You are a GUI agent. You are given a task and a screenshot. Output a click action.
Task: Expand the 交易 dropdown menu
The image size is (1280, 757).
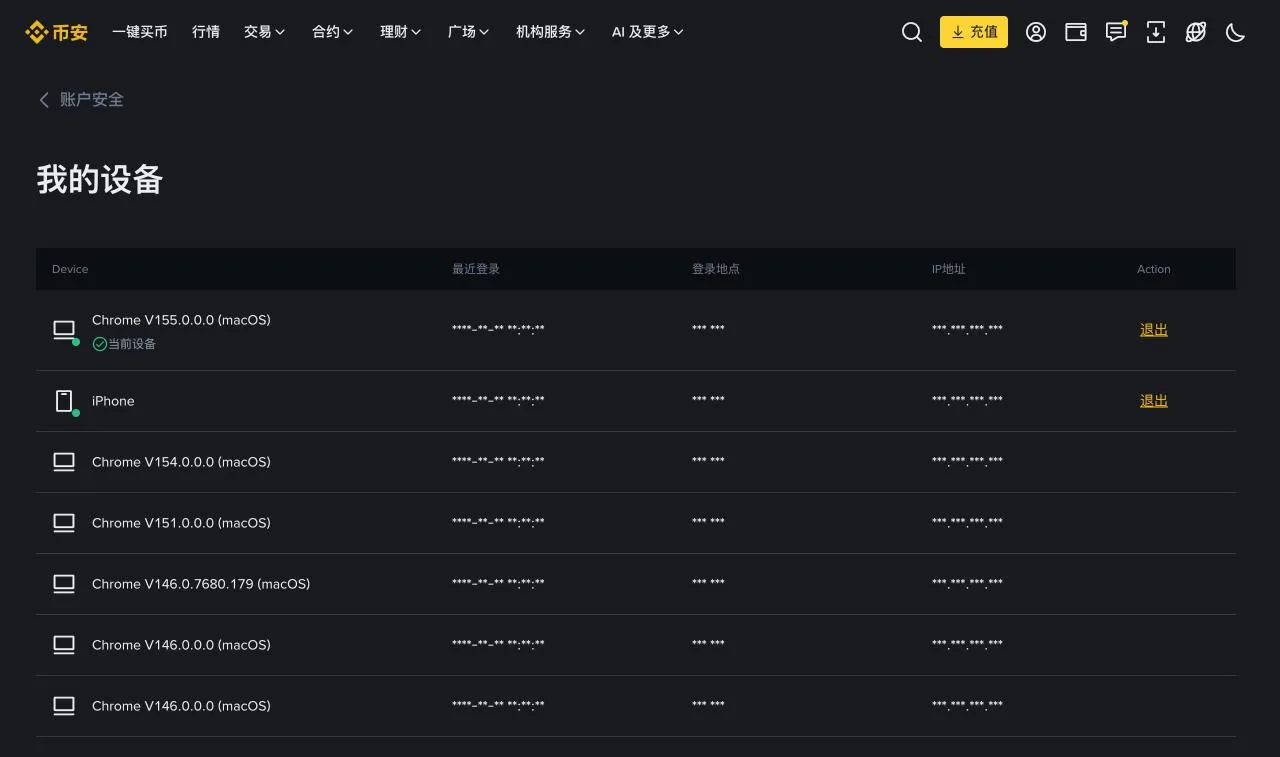[264, 32]
